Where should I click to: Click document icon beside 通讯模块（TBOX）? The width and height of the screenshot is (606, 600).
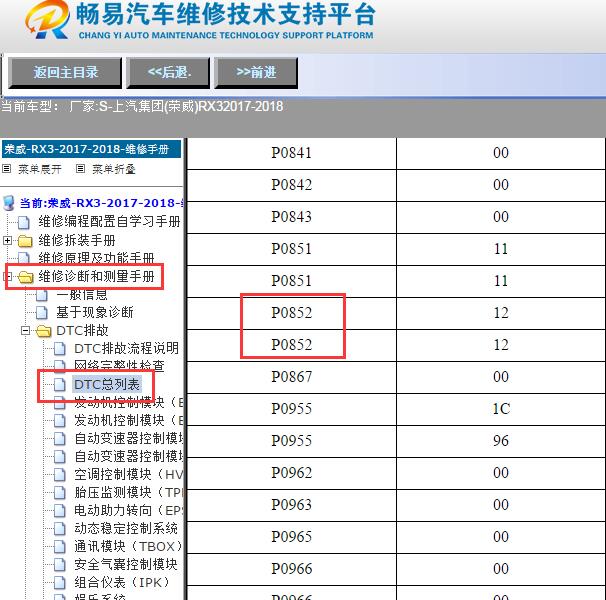60,547
